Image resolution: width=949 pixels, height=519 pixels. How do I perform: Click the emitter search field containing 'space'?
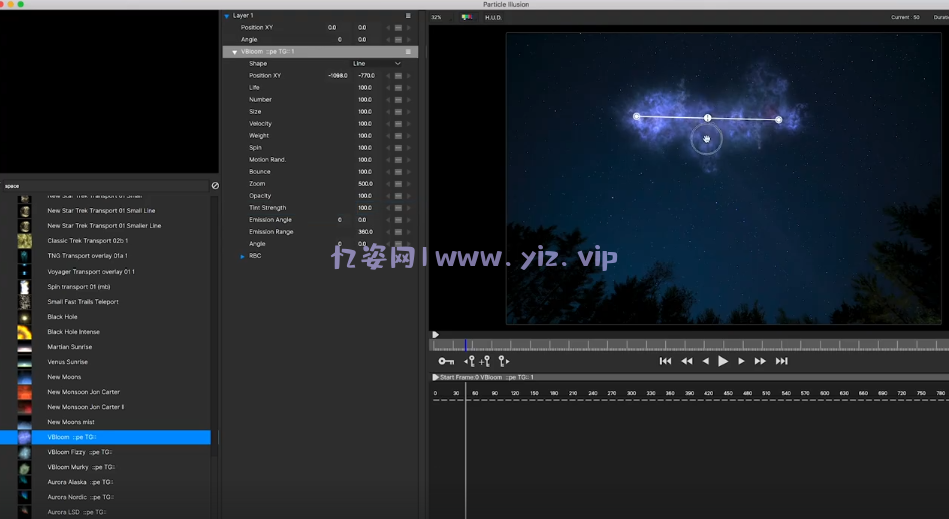point(105,186)
